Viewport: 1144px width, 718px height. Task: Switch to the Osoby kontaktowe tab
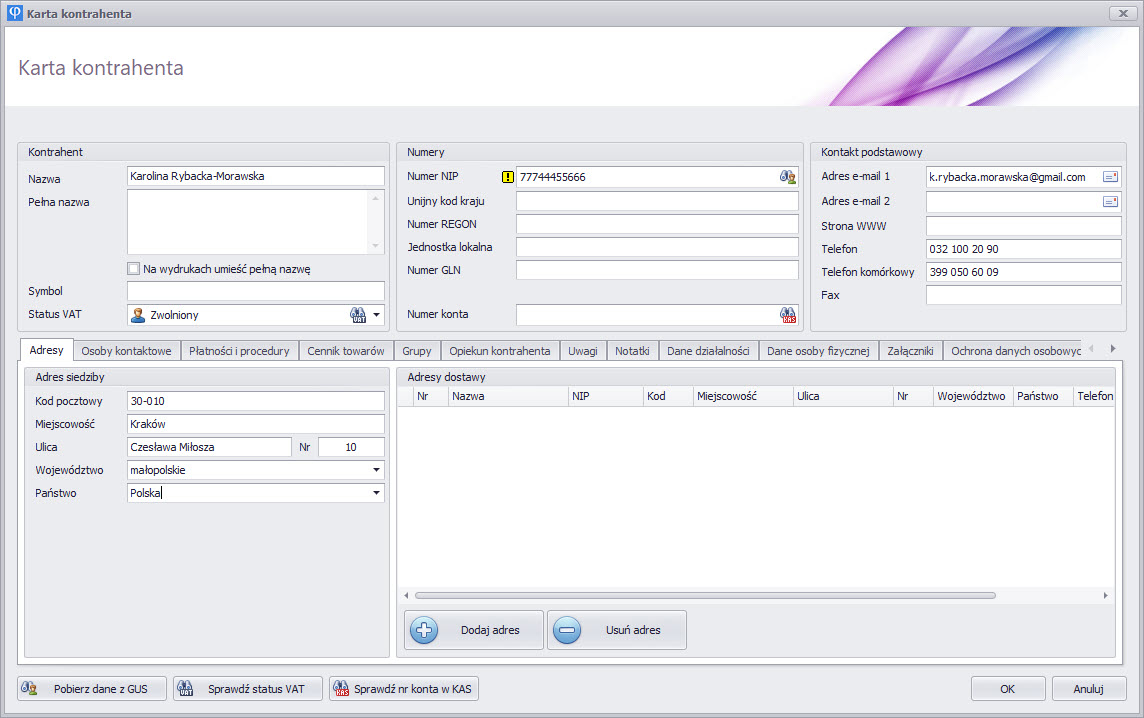point(127,351)
